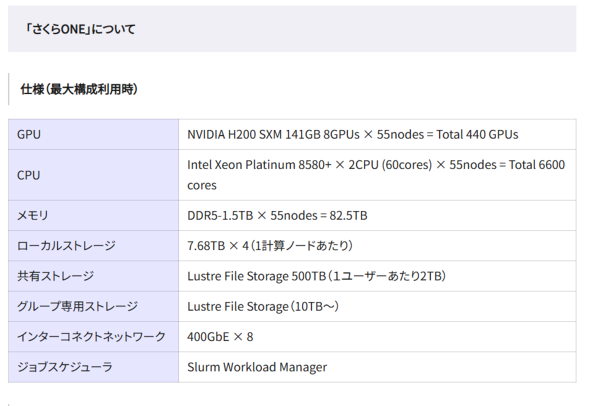Image resolution: width=590 pixels, height=406 pixels.
Task: Click the インターコネクトネットワーク row label
Action: tap(91, 336)
